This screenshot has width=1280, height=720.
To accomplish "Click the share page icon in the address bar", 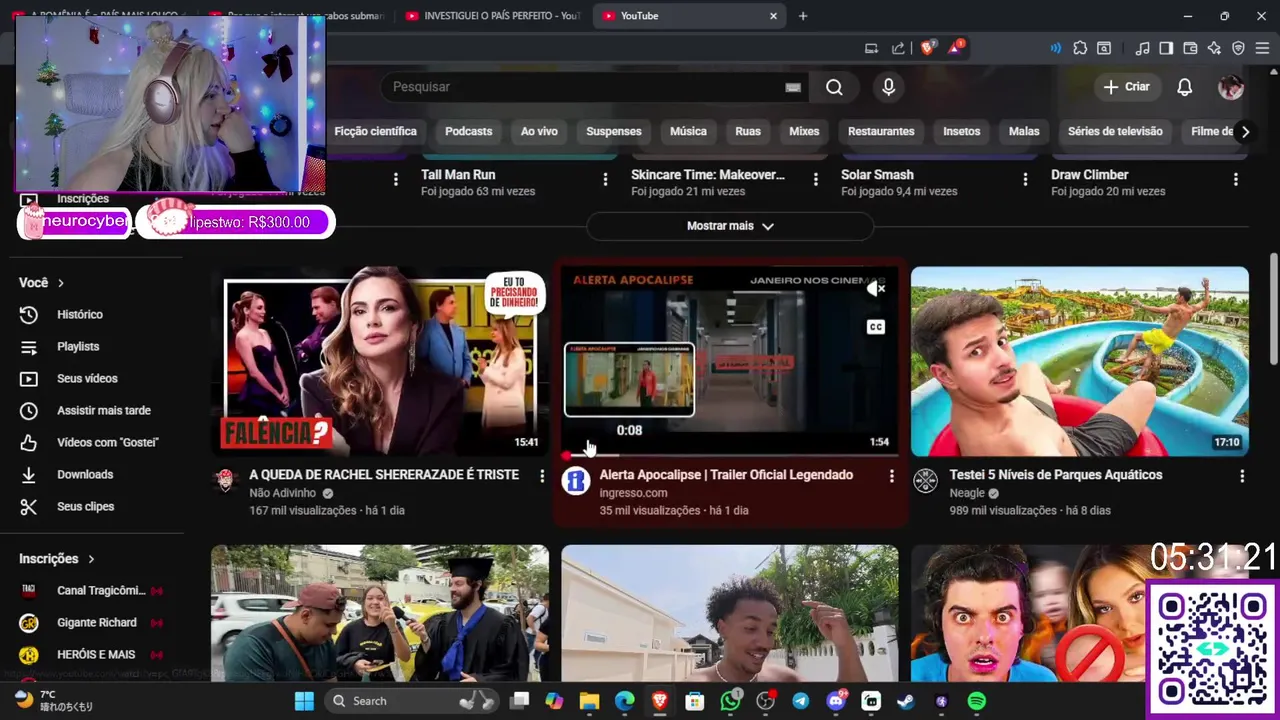I will (898, 48).
